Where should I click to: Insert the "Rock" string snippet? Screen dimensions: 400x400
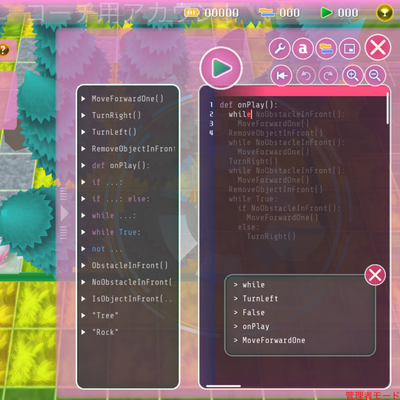pos(105,332)
